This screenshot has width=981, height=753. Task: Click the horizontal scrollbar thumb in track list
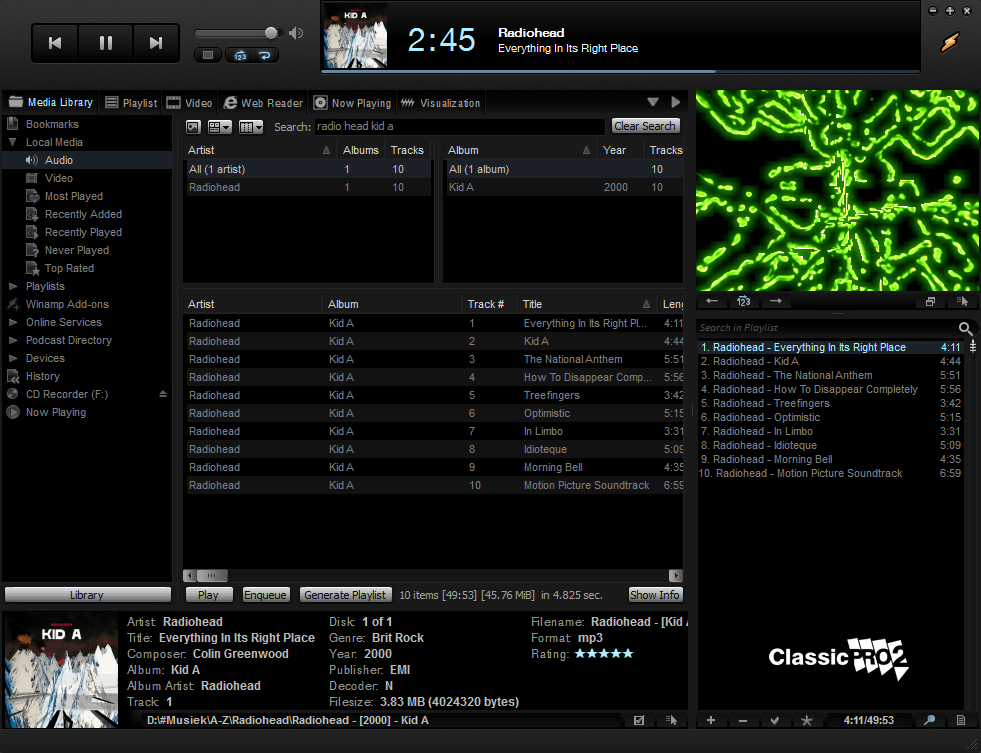(x=212, y=575)
